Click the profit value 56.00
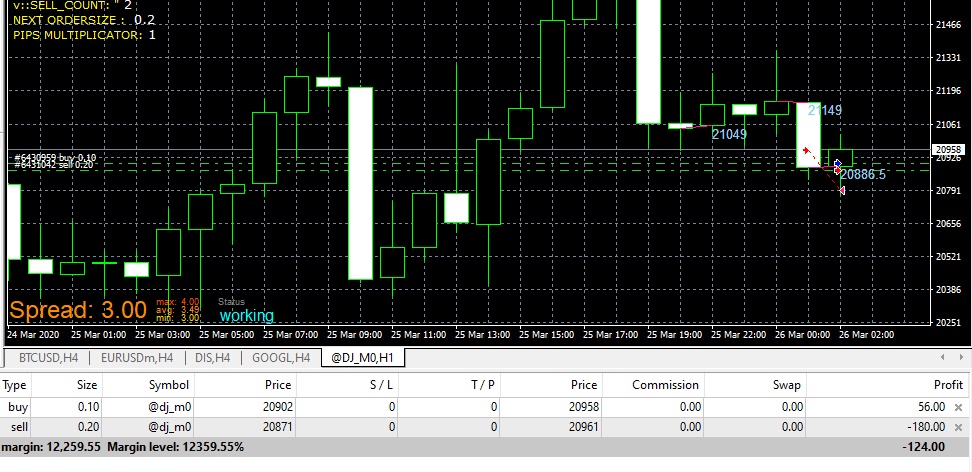 point(932,407)
